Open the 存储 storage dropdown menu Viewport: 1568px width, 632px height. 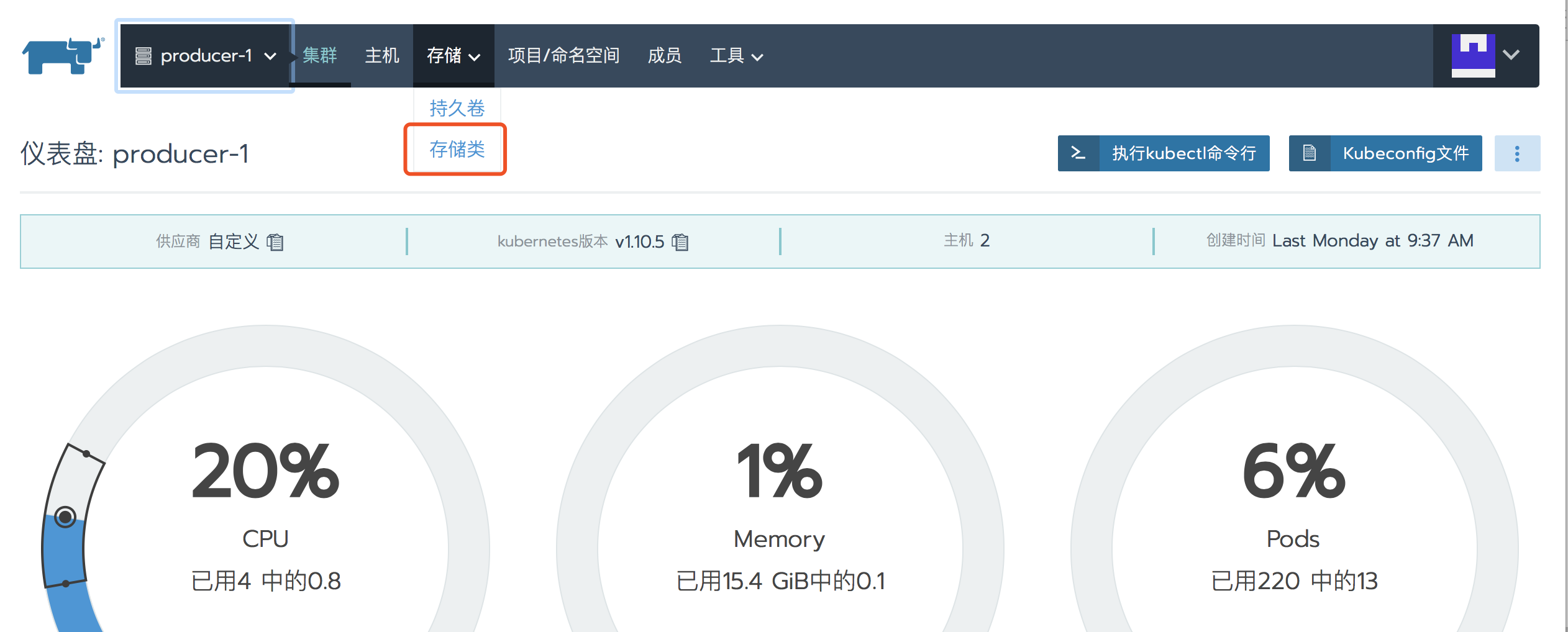pos(454,56)
